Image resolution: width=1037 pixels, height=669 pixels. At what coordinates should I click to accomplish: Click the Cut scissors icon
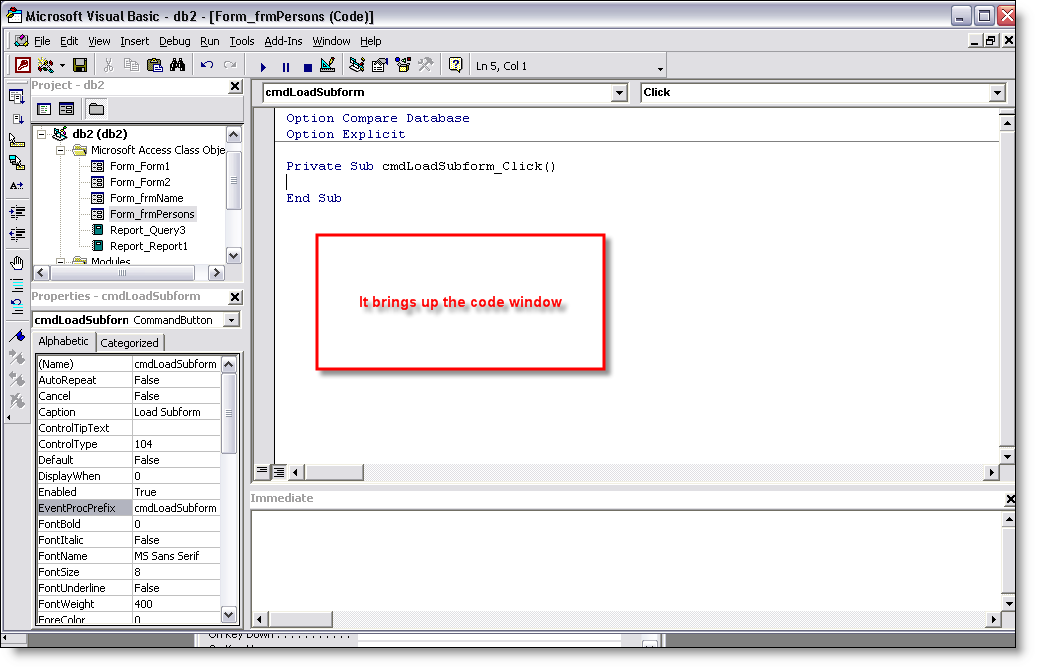click(x=108, y=65)
